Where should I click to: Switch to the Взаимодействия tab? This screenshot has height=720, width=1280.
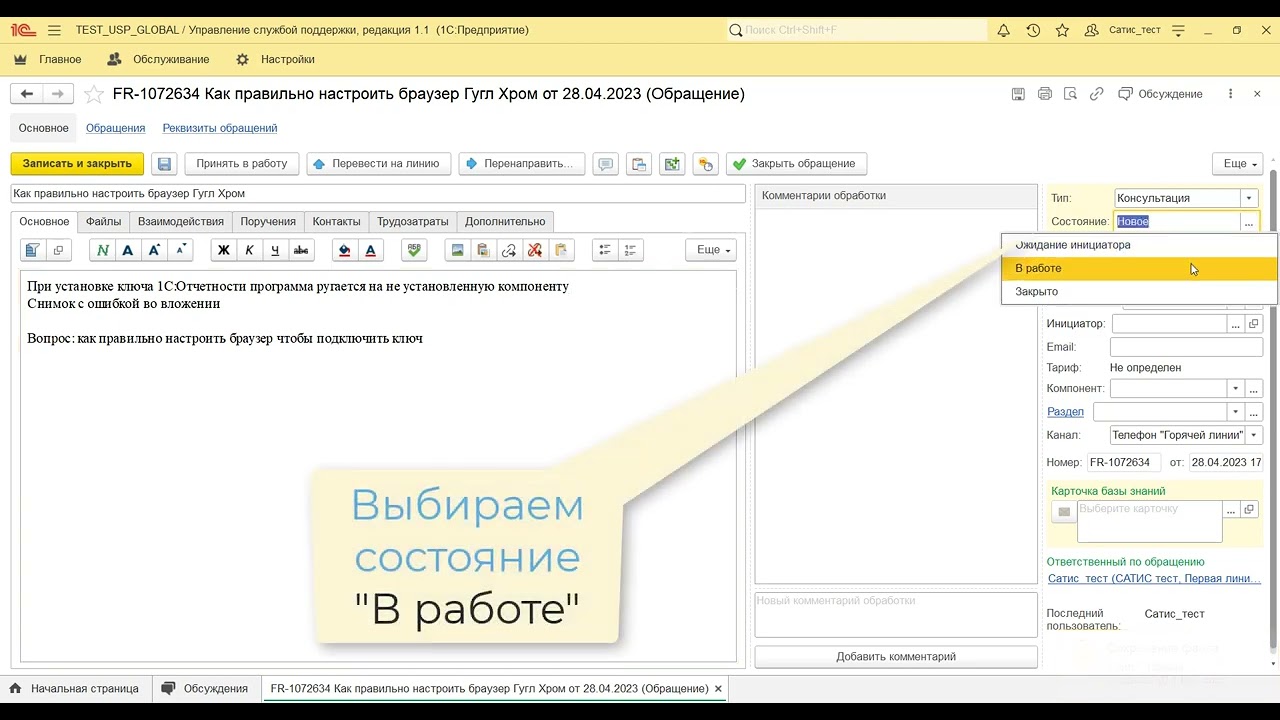coord(181,222)
